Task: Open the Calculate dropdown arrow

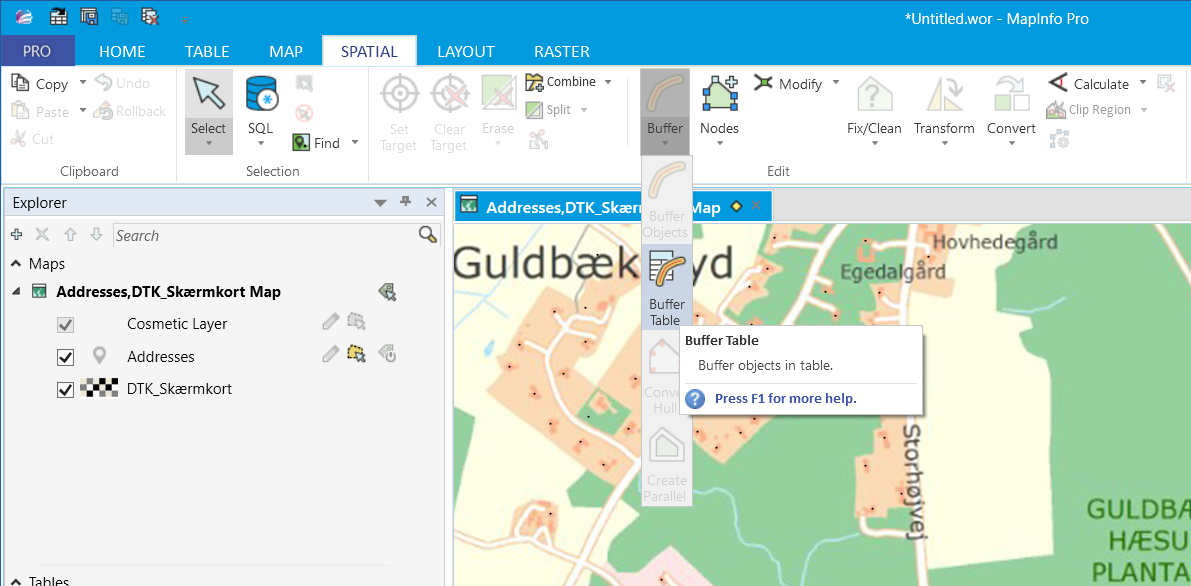Action: 1142,82
